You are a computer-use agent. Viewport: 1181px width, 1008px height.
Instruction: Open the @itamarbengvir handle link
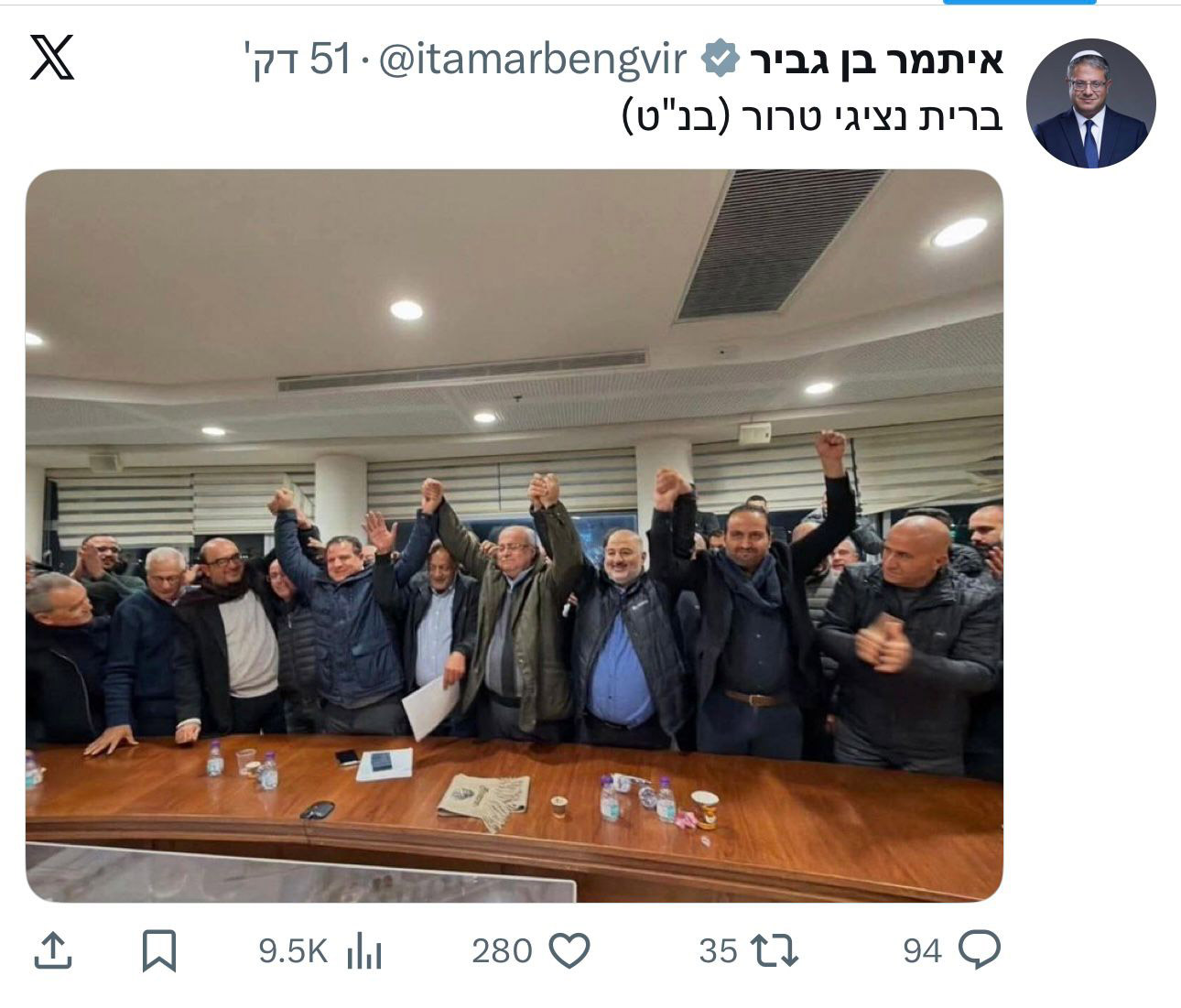(531, 60)
